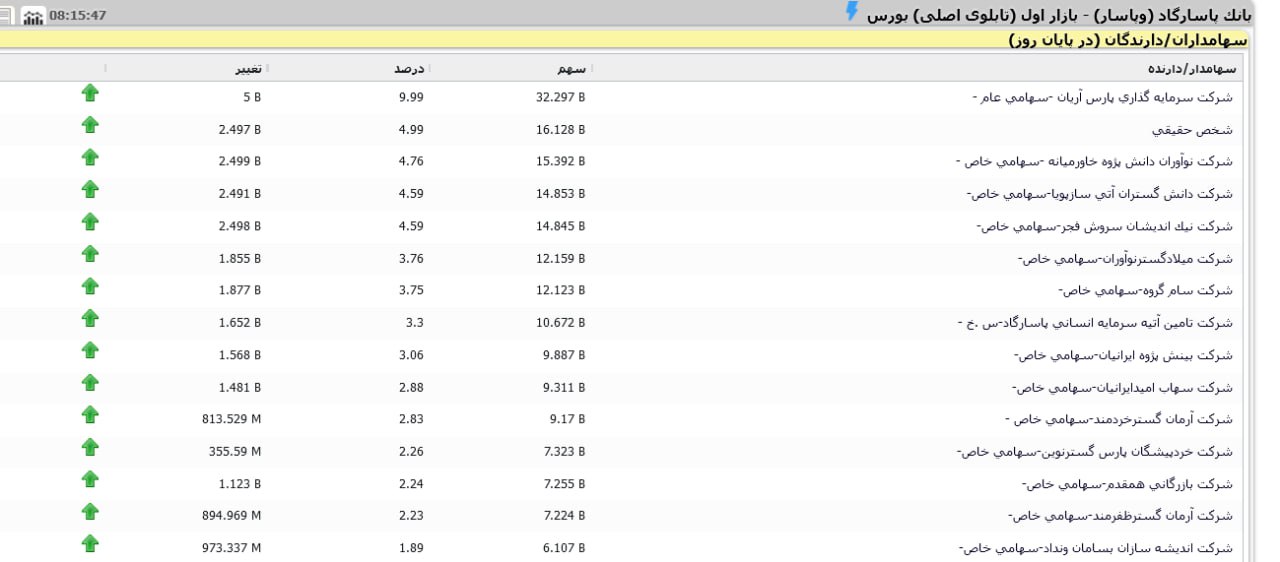This screenshot has height=562, width=1280.
Task: Click the green up arrow in the شخص حقیقی row
Action: 90,125
